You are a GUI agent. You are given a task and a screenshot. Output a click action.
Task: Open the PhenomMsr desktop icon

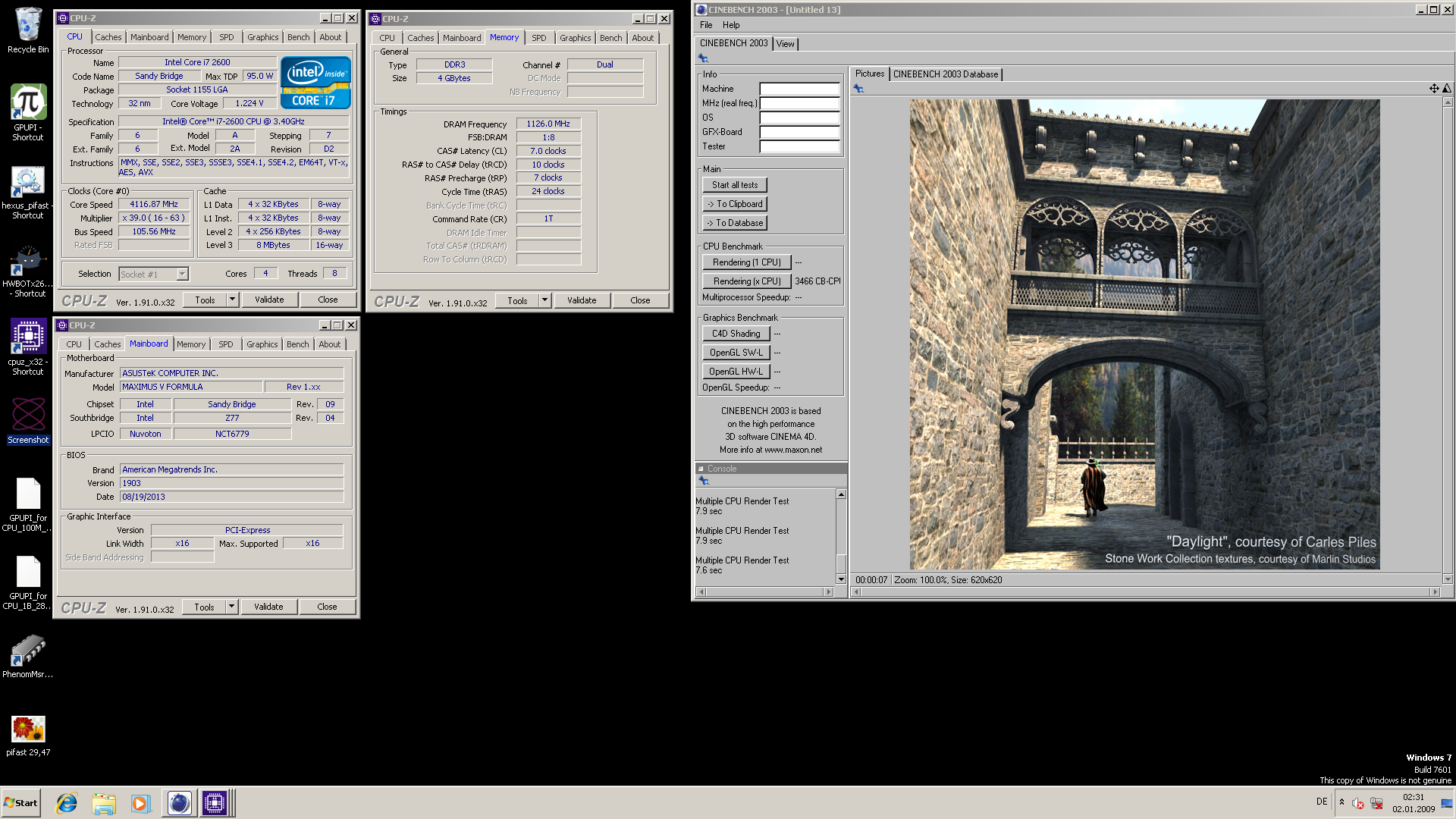pyautogui.click(x=28, y=656)
